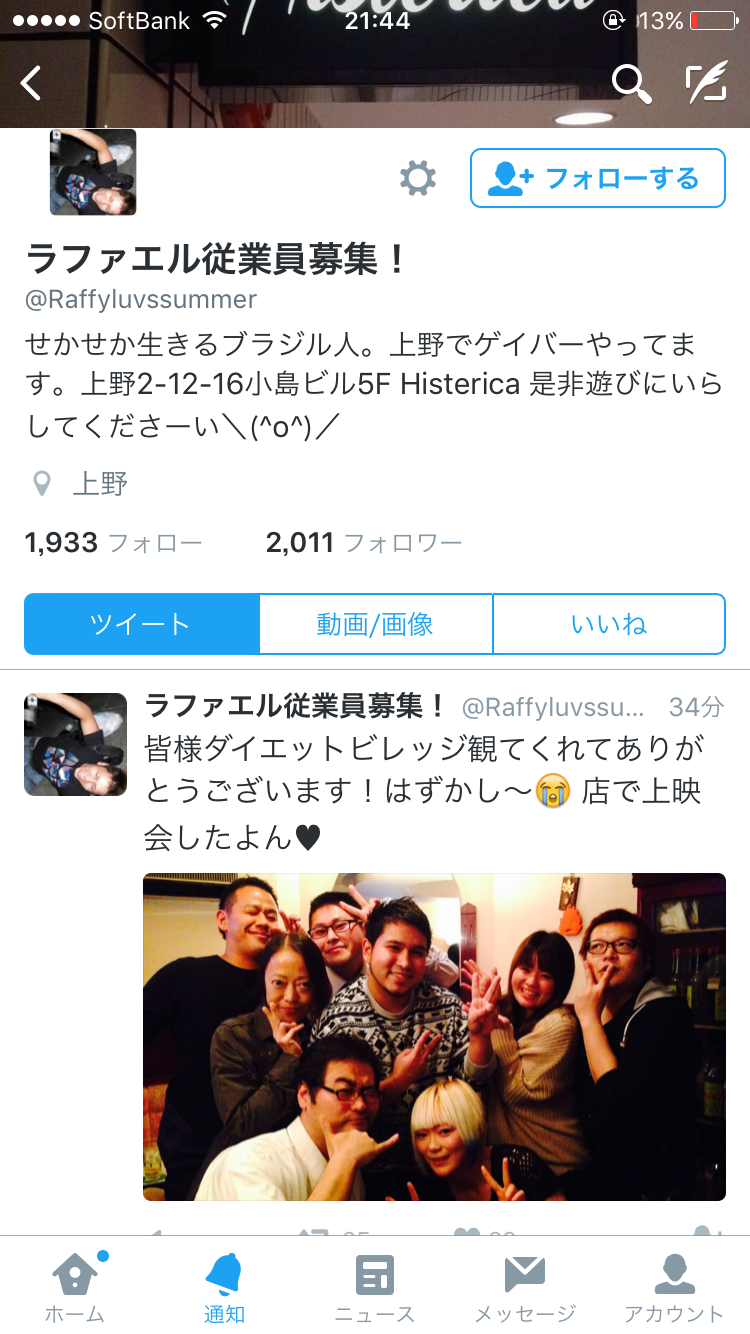Select the ツイート segment tab
This screenshot has width=750, height=1334.
point(141,624)
